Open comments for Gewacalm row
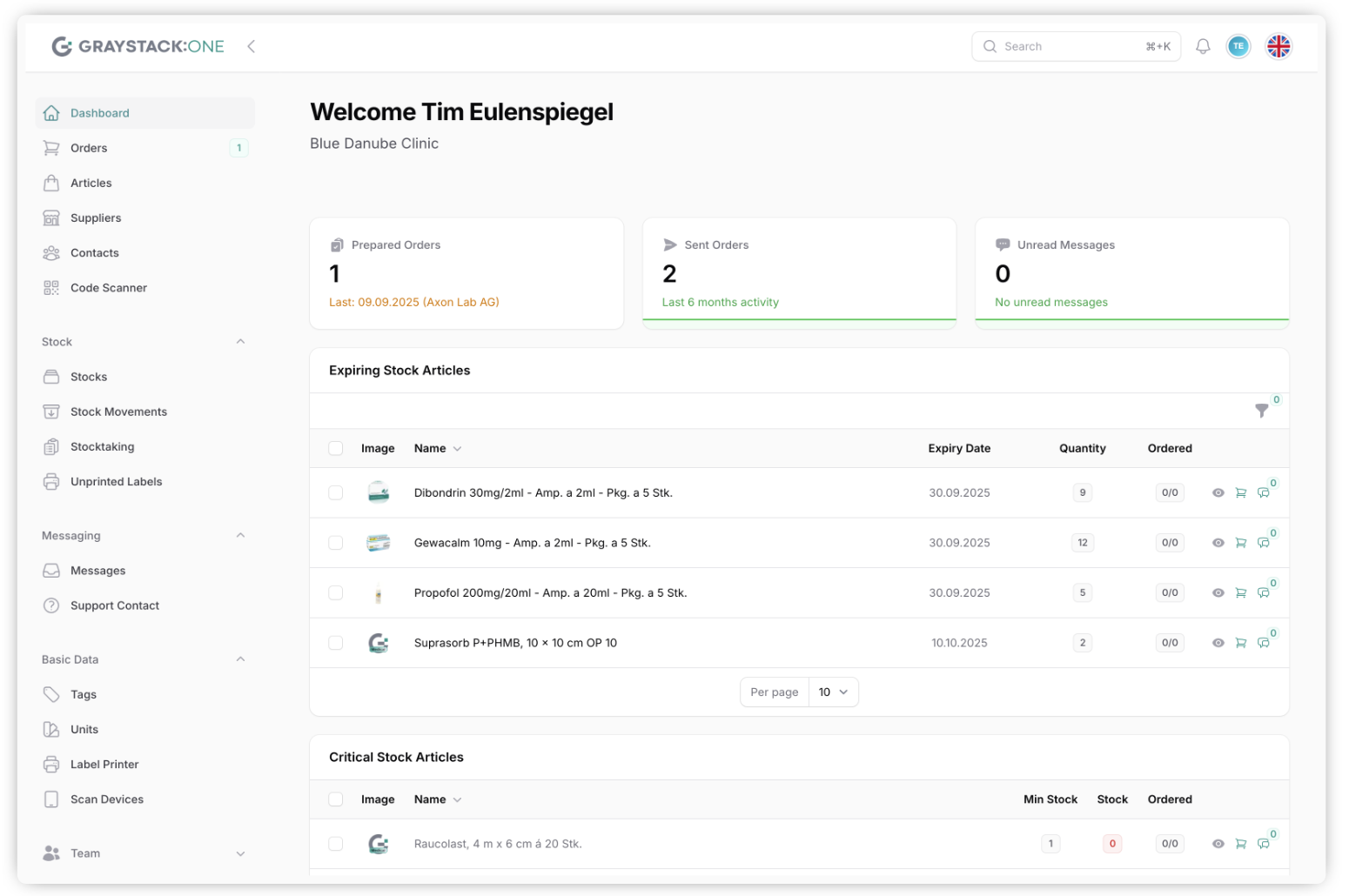 coord(1263,543)
